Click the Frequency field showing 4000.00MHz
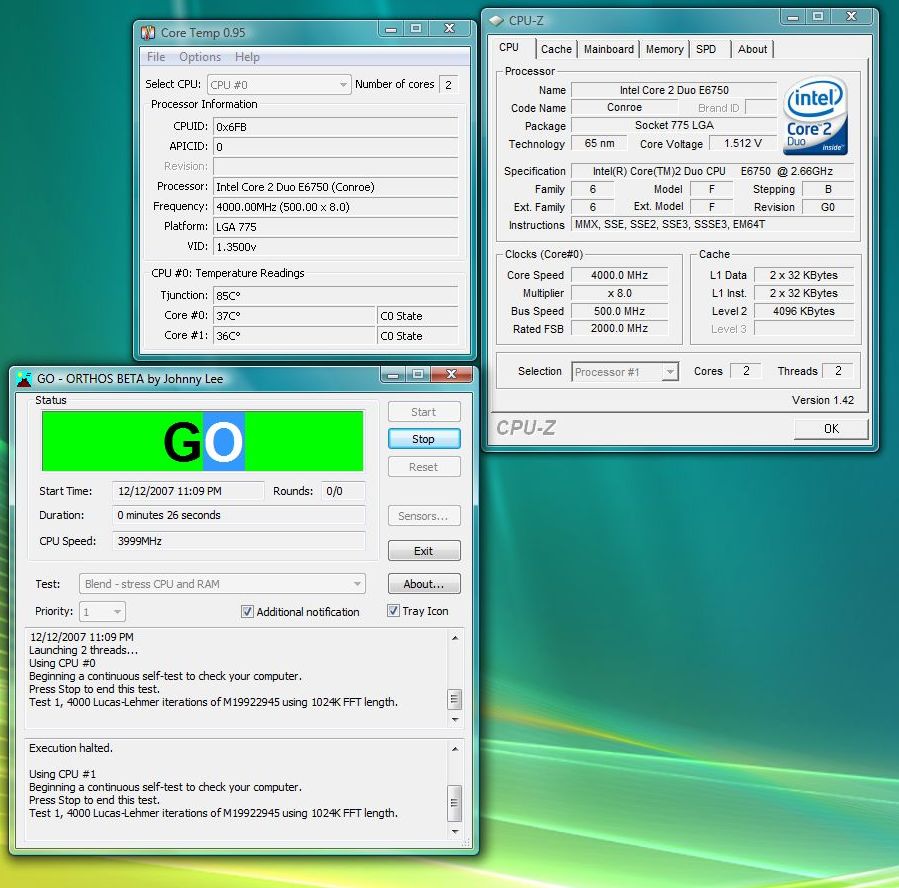The image size is (899, 888). [335, 207]
